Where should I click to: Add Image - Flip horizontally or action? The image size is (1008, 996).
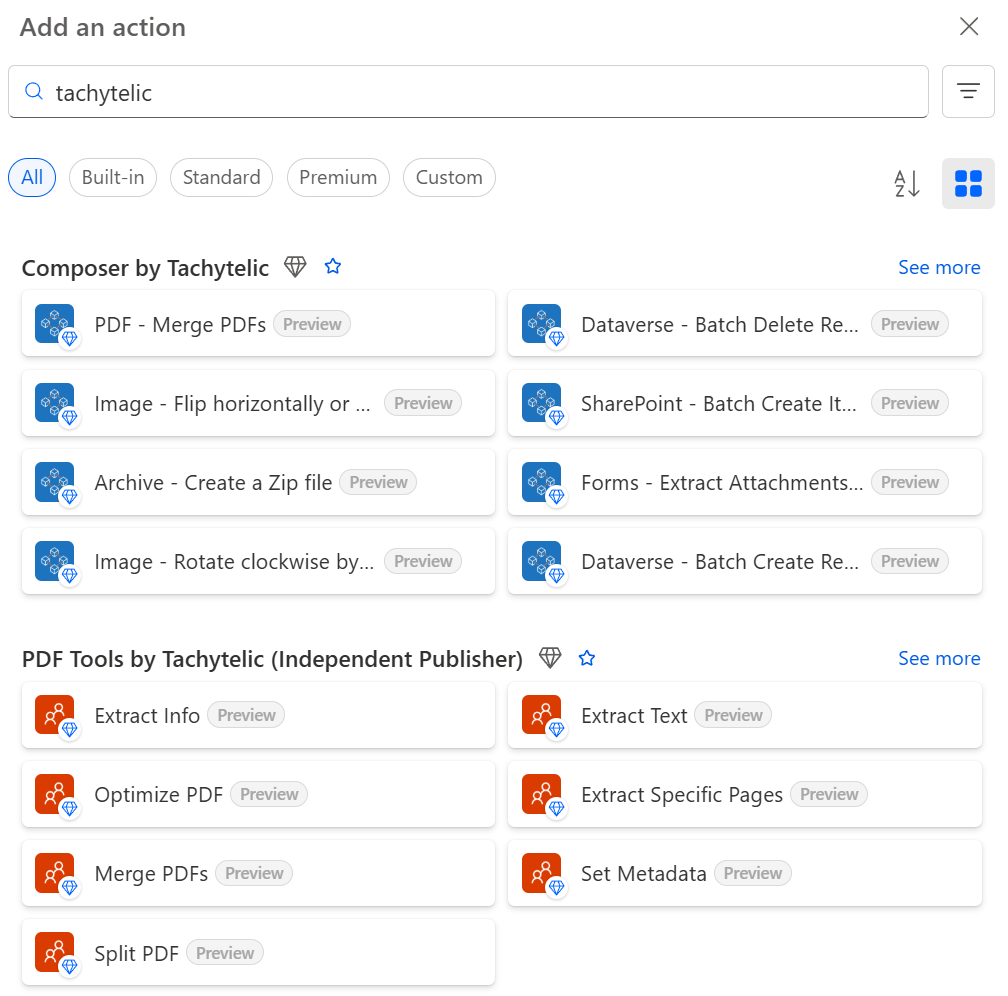tap(258, 403)
